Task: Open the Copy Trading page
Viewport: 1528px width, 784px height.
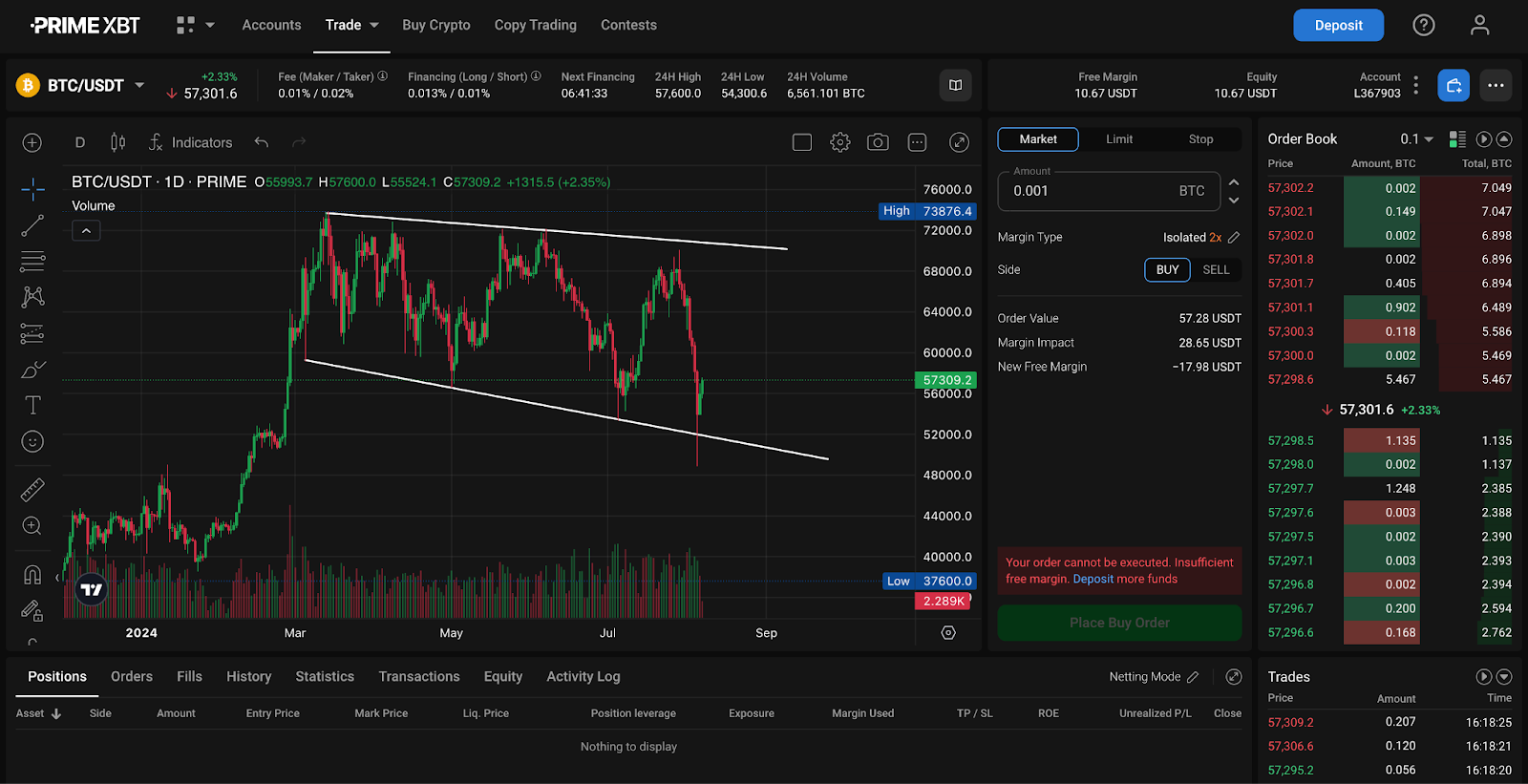Action: tap(536, 25)
